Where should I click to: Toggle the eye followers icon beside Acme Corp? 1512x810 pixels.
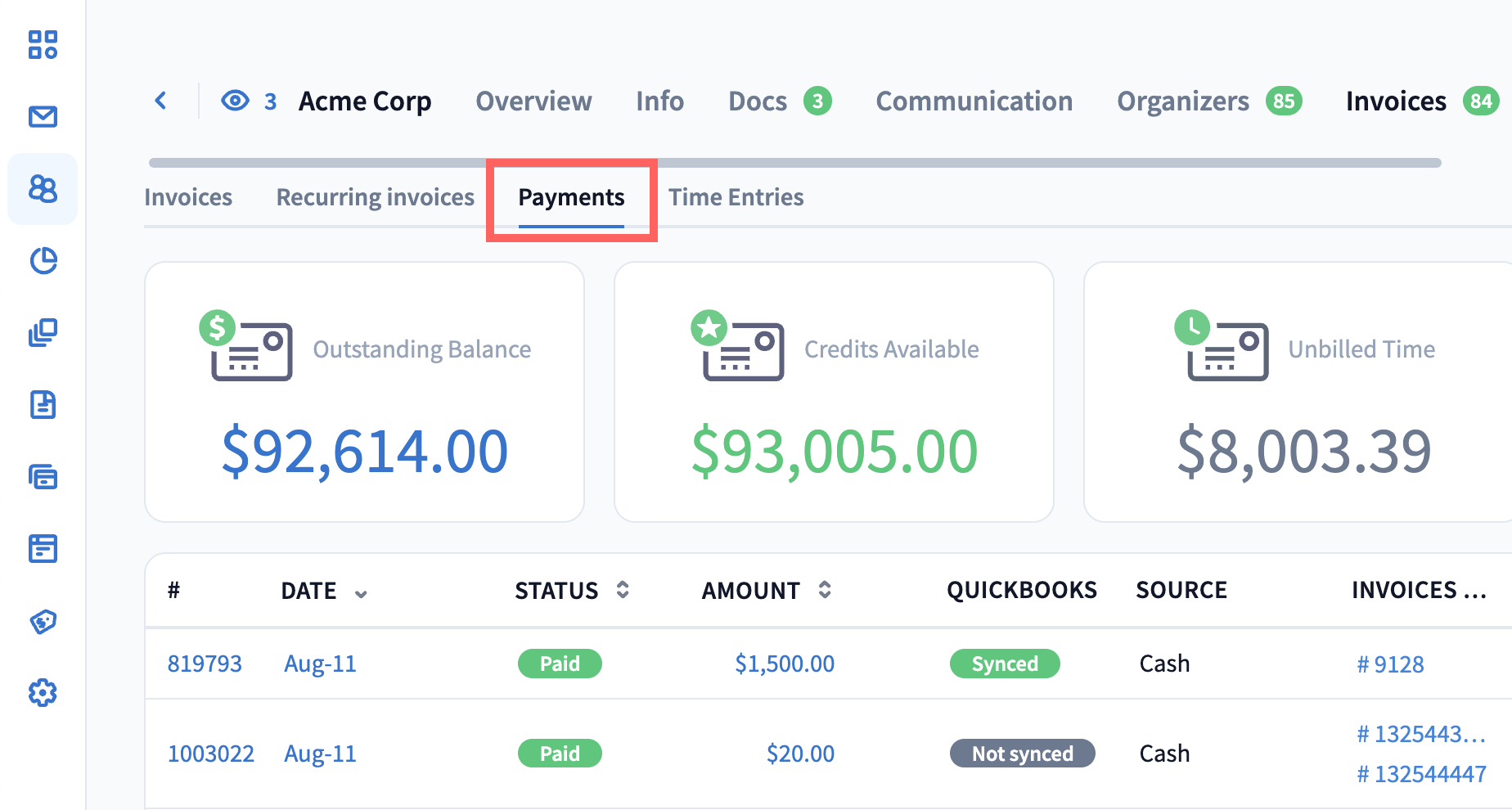pyautogui.click(x=235, y=101)
